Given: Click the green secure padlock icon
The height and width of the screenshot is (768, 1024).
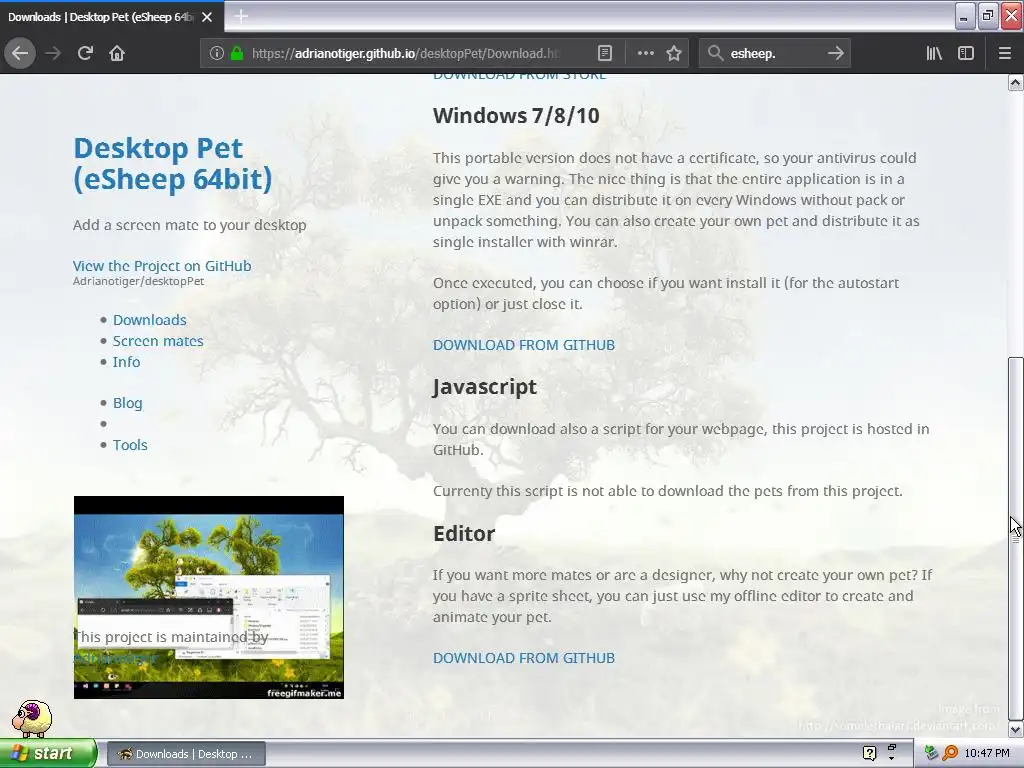Looking at the screenshot, I should coord(236,53).
